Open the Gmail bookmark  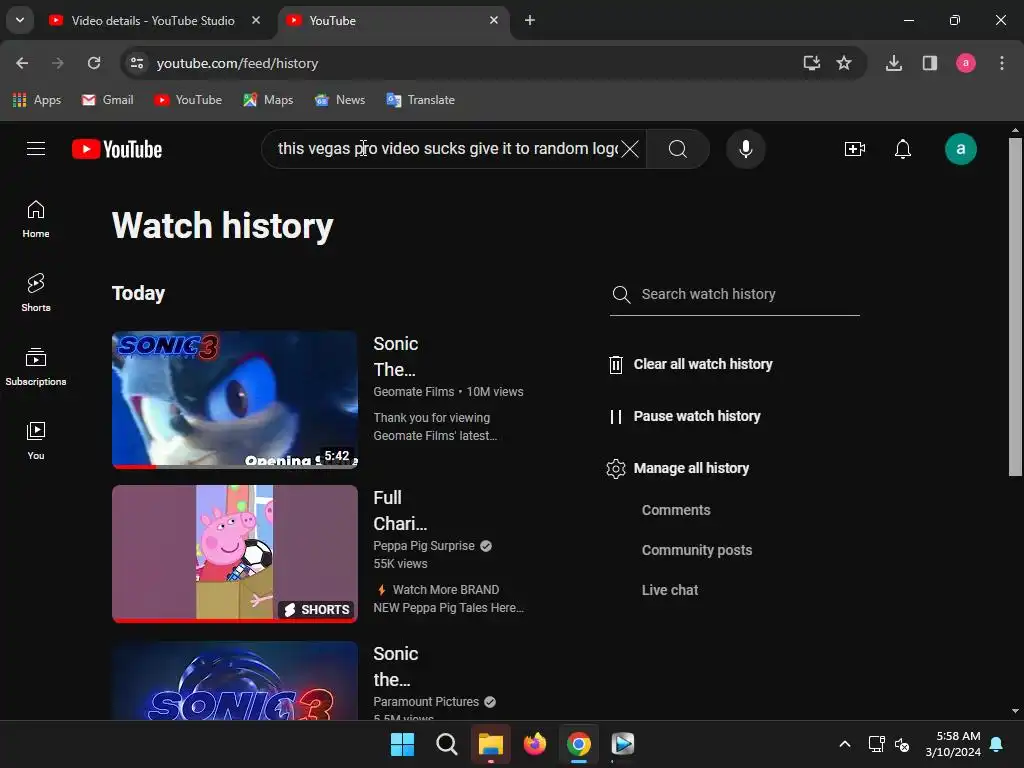108,100
